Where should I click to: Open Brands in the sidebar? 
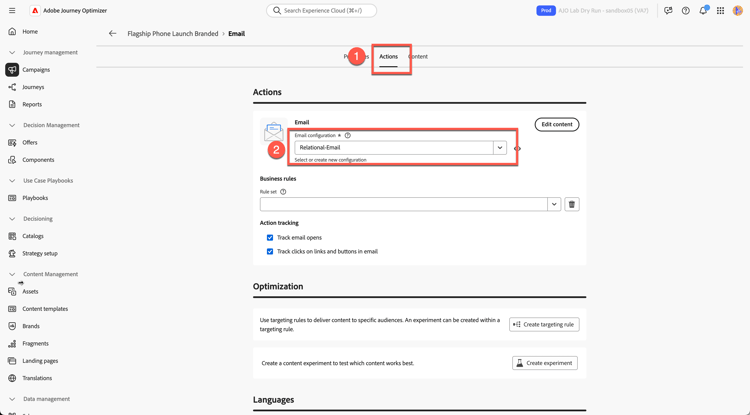click(x=31, y=326)
